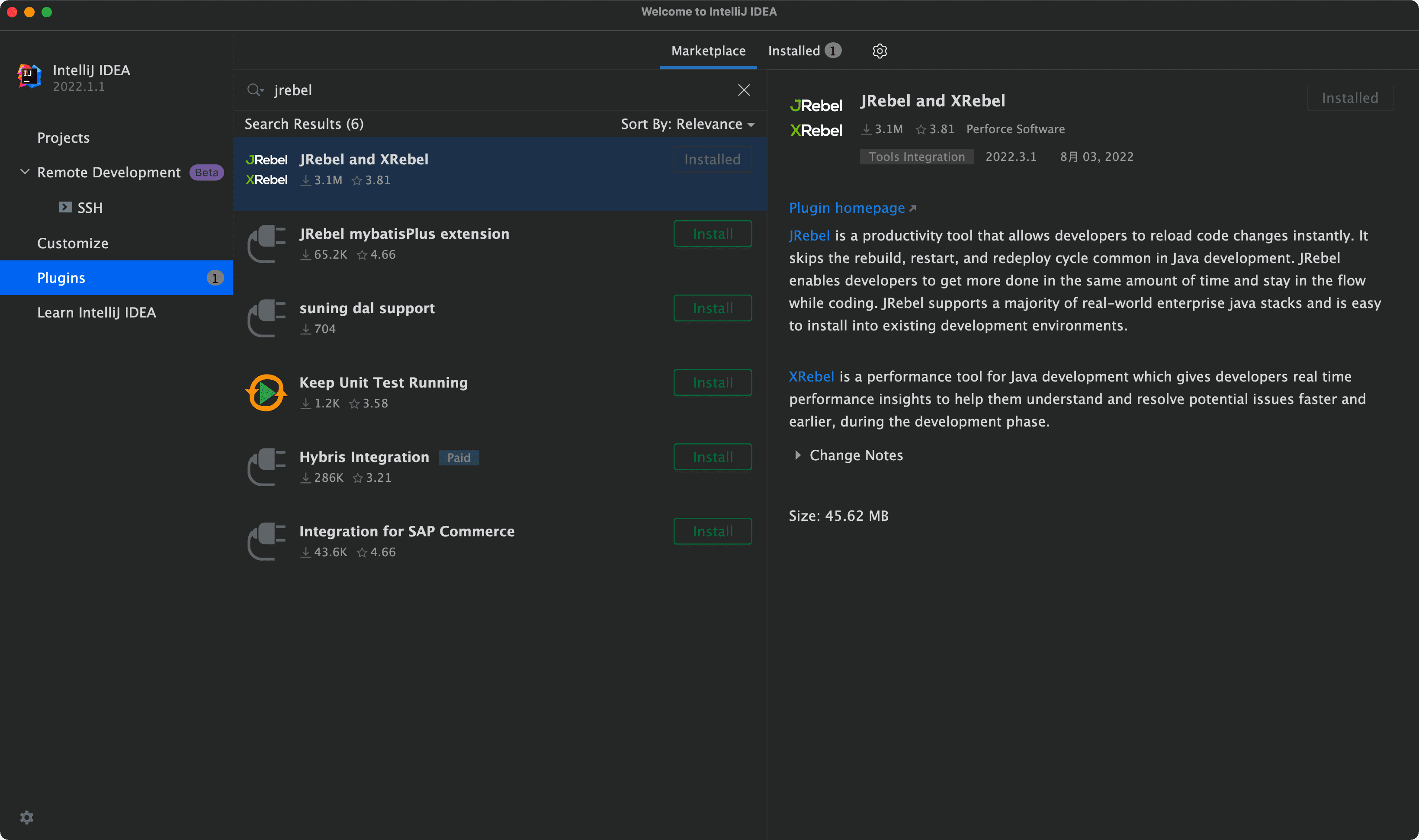Click the SSH terminal icon
1419x840 pixels.
(x=66, y=207)
